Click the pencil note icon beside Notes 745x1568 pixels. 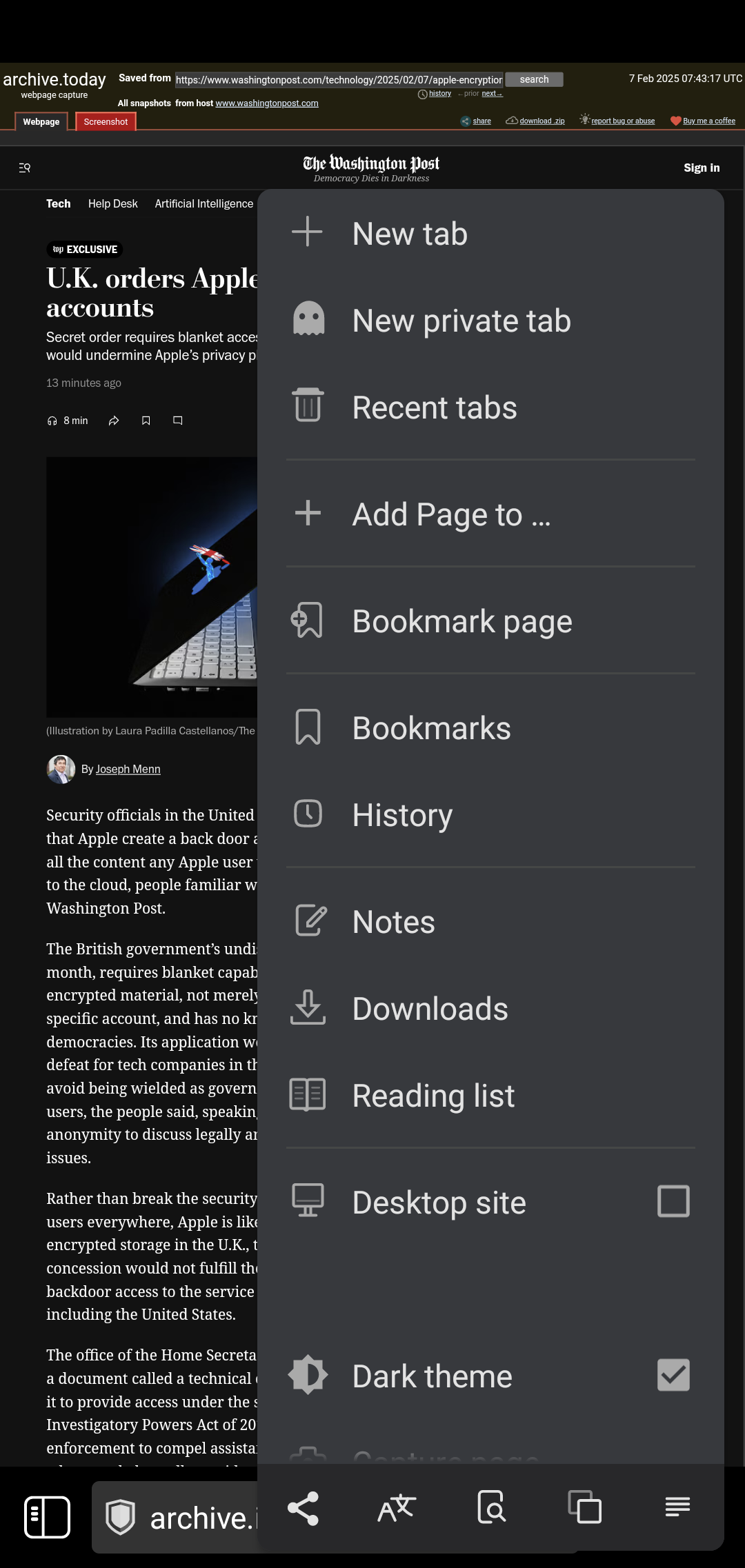coord(310,920)
